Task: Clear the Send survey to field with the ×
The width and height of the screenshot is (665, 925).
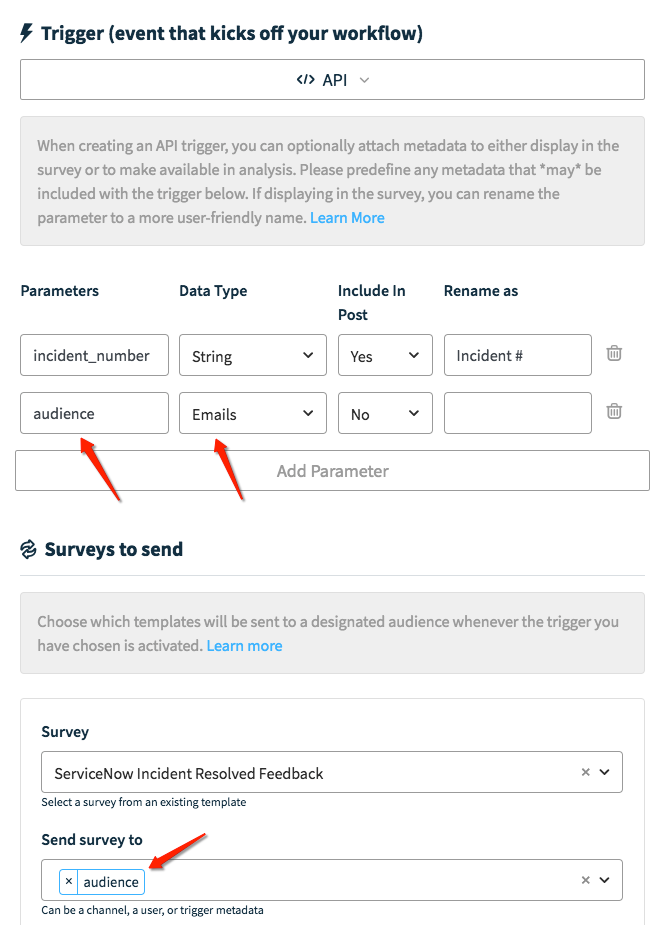Action: coord(585,880)
